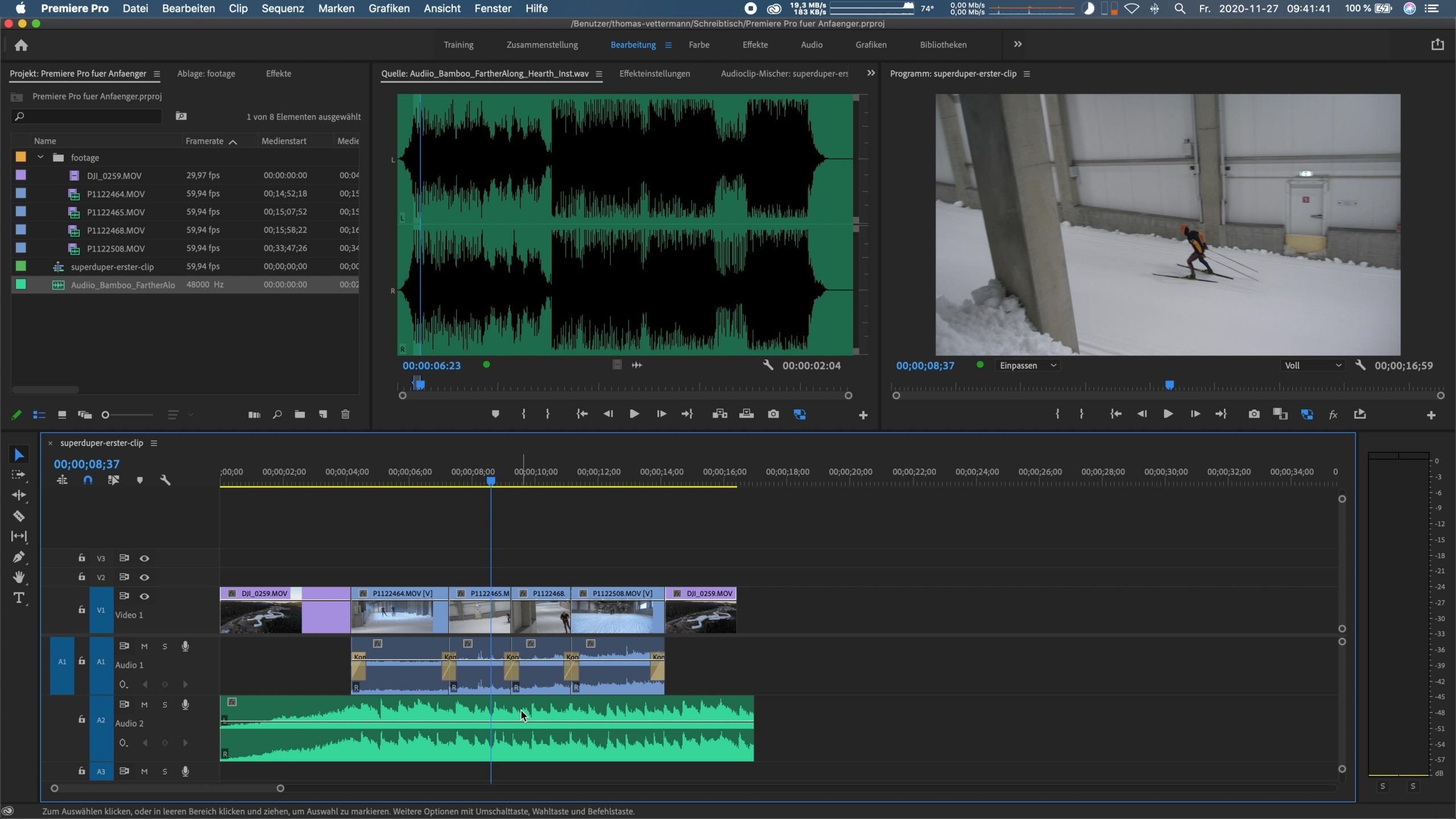Viewport: 1456px width, 819px height.
Task: Activate the Hand tool
Action: point(19,577)
